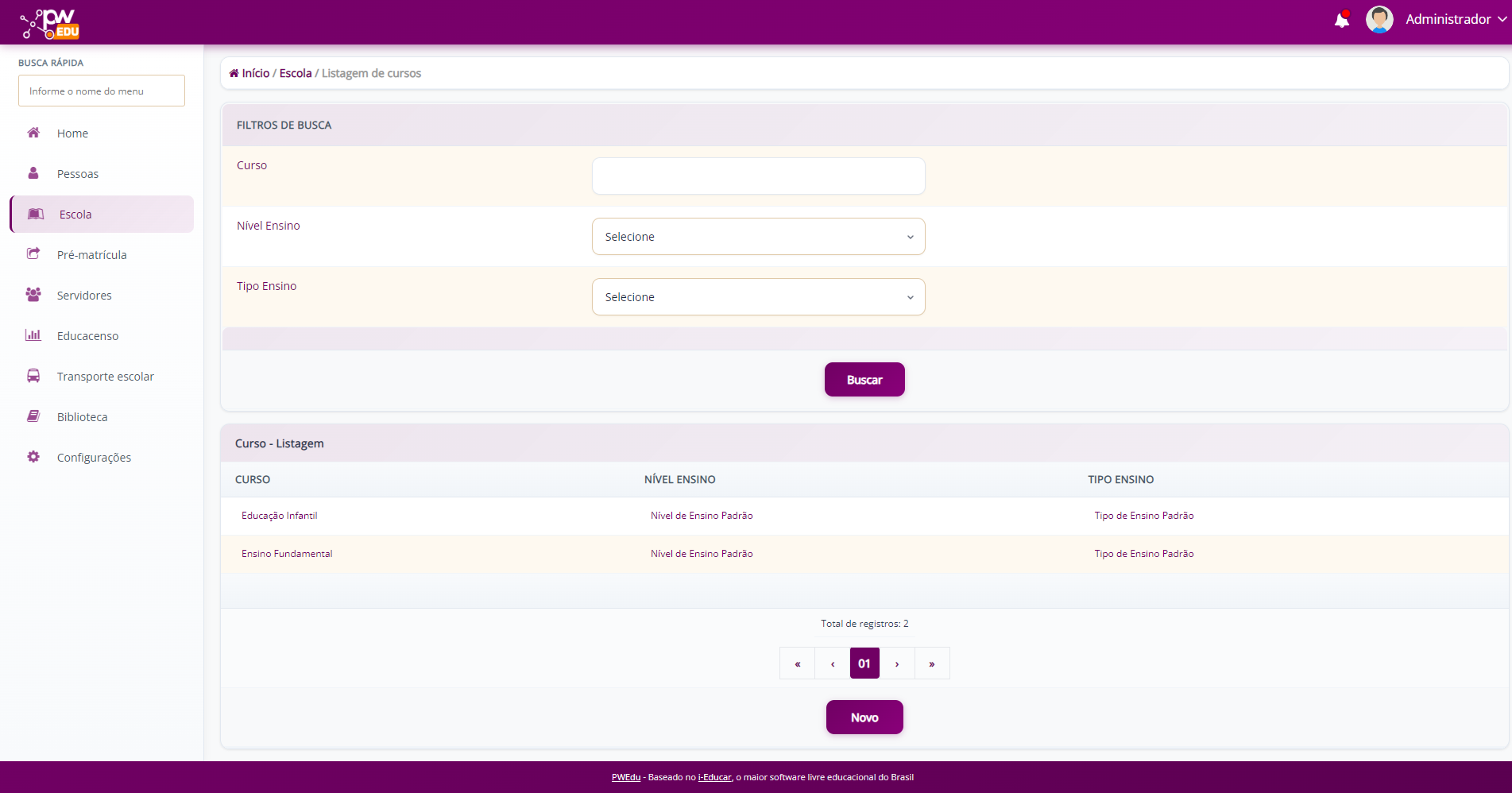
Task: Click Novo to add a course
Action: pos(864,718)
